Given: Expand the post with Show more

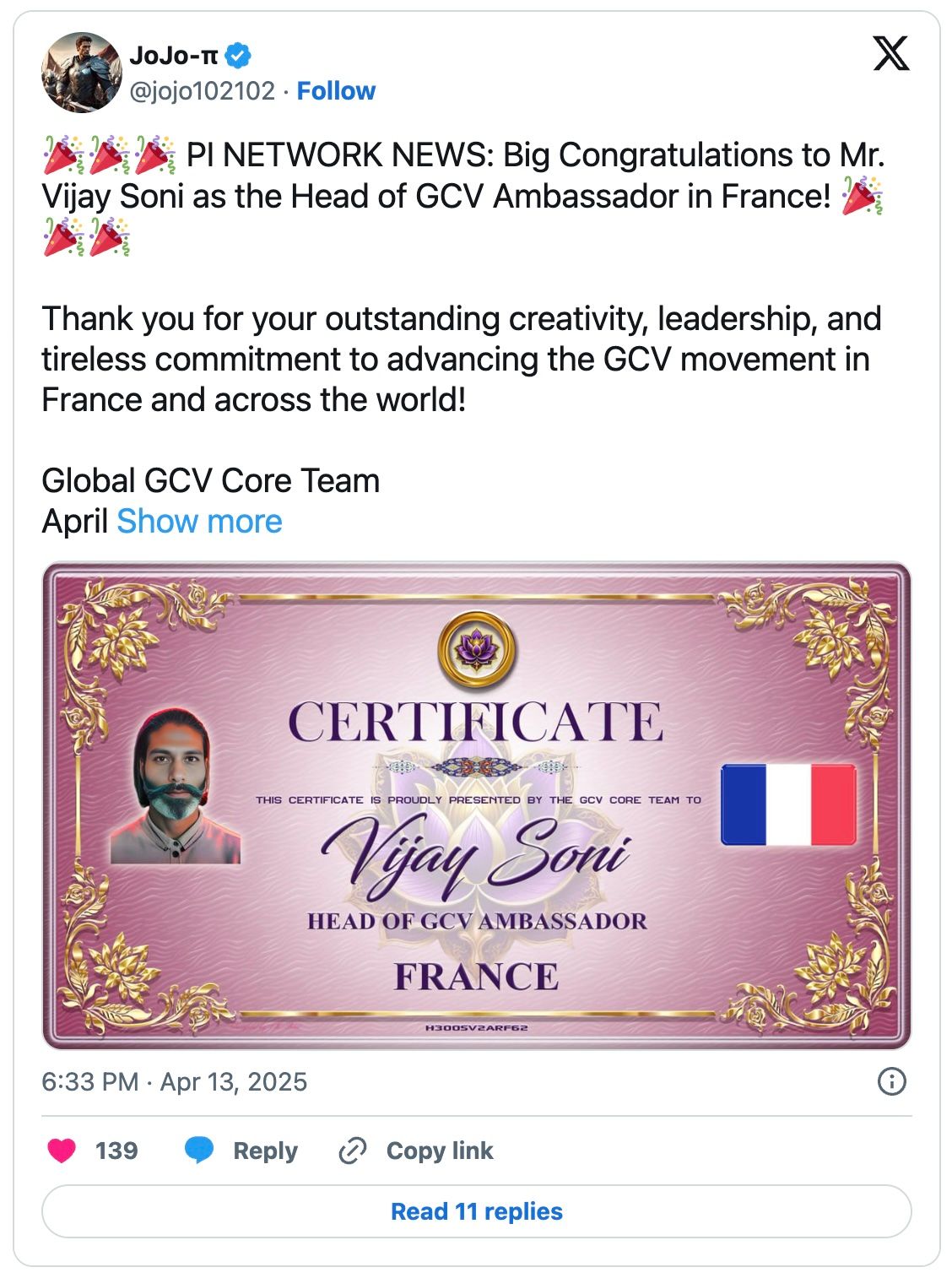Looking at the screenshot, I should tap(199, 522).
